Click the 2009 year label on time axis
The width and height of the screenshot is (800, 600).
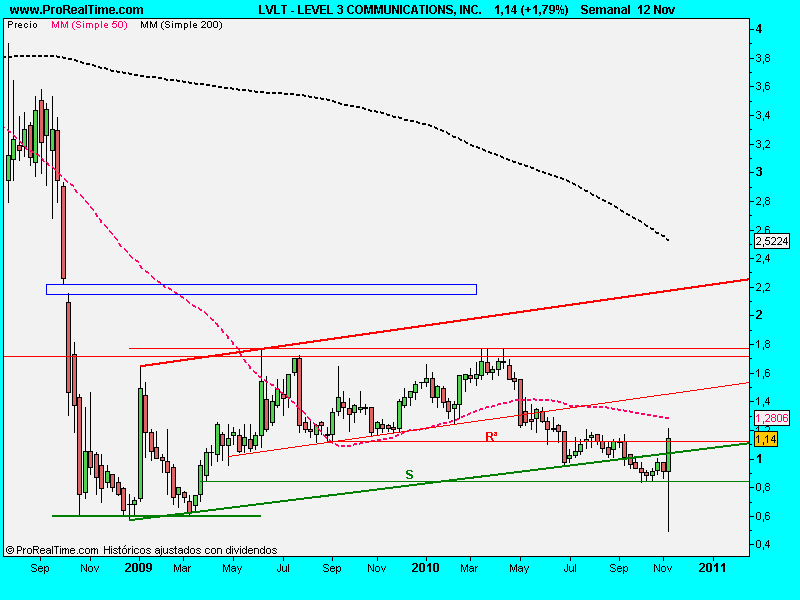coord(138,568)
